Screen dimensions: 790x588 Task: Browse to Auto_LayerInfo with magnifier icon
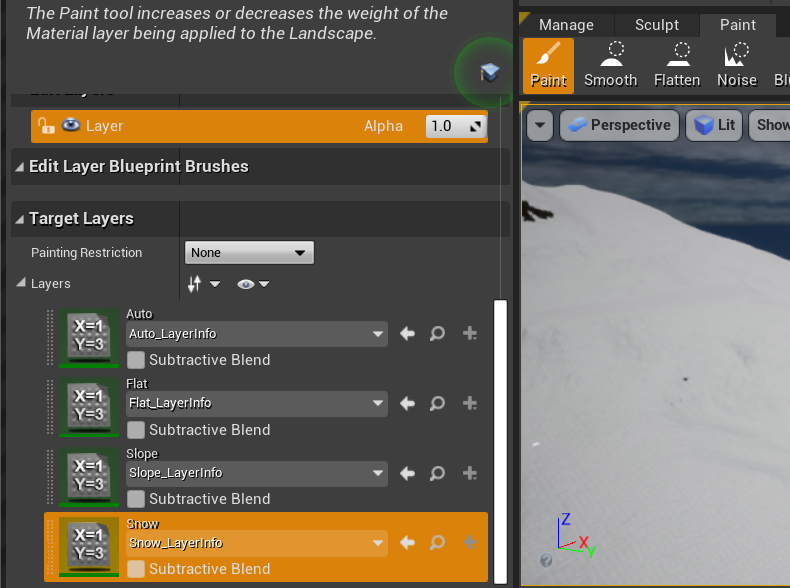tap(437, 334)
